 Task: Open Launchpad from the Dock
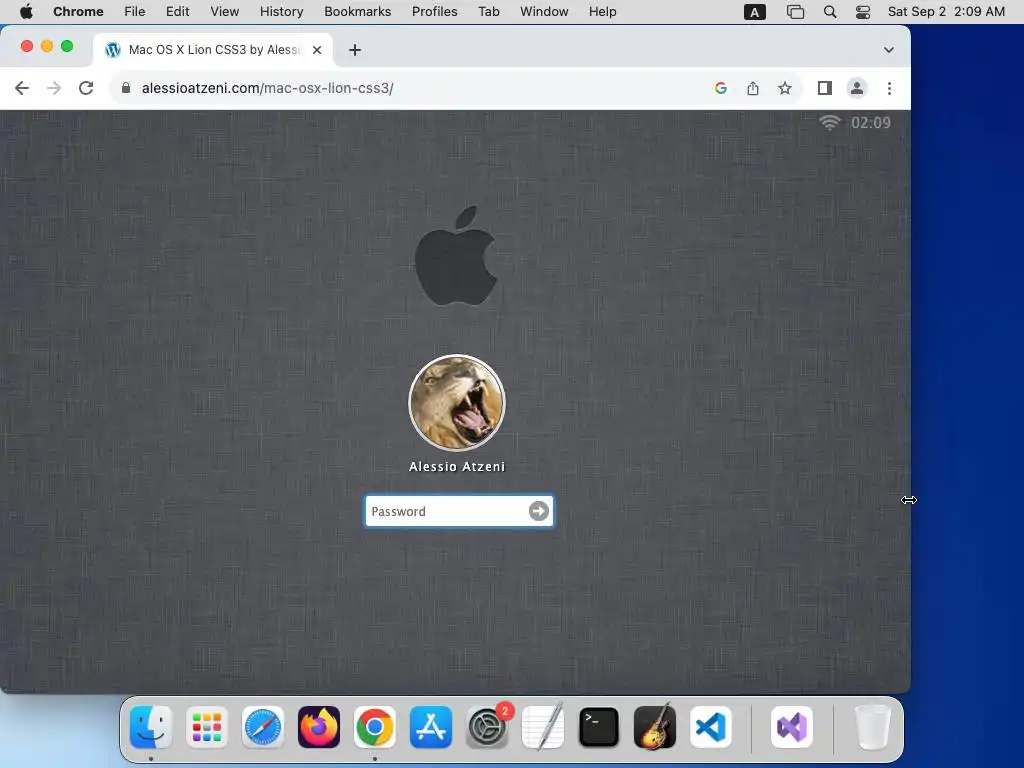click(207, 727)
